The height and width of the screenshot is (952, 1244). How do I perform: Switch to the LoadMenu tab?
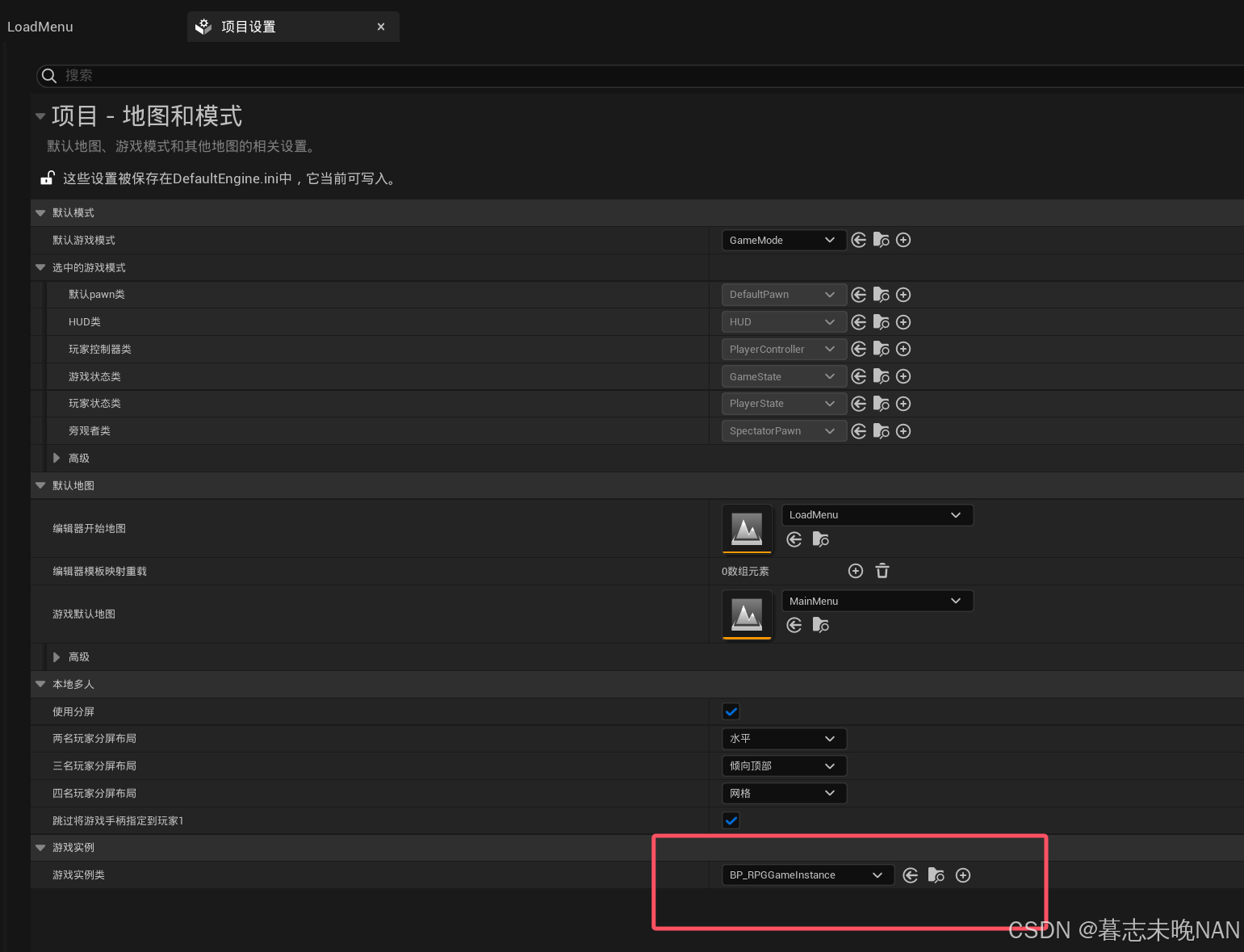[x=40, y=27]
